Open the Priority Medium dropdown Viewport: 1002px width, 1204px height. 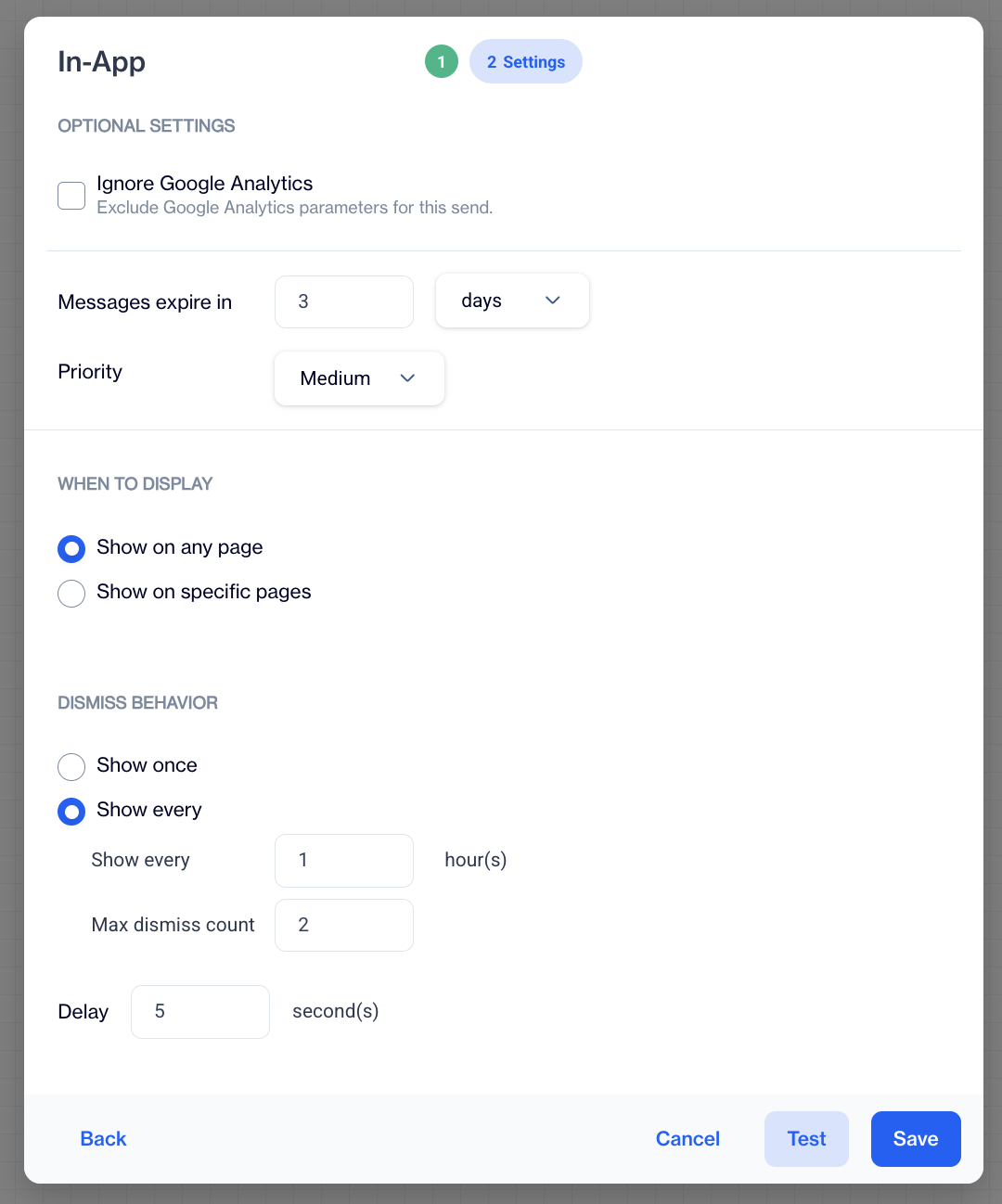tap(359, 378)
